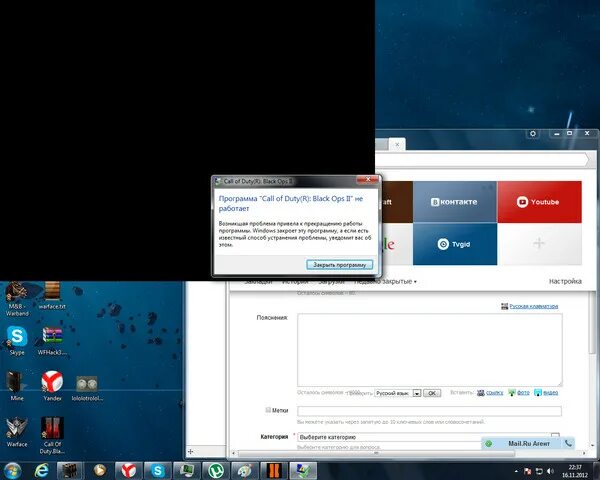Open the Youtube tile in the browser
The width and height of the screenshot is (600, 480).
coord(539,202)
